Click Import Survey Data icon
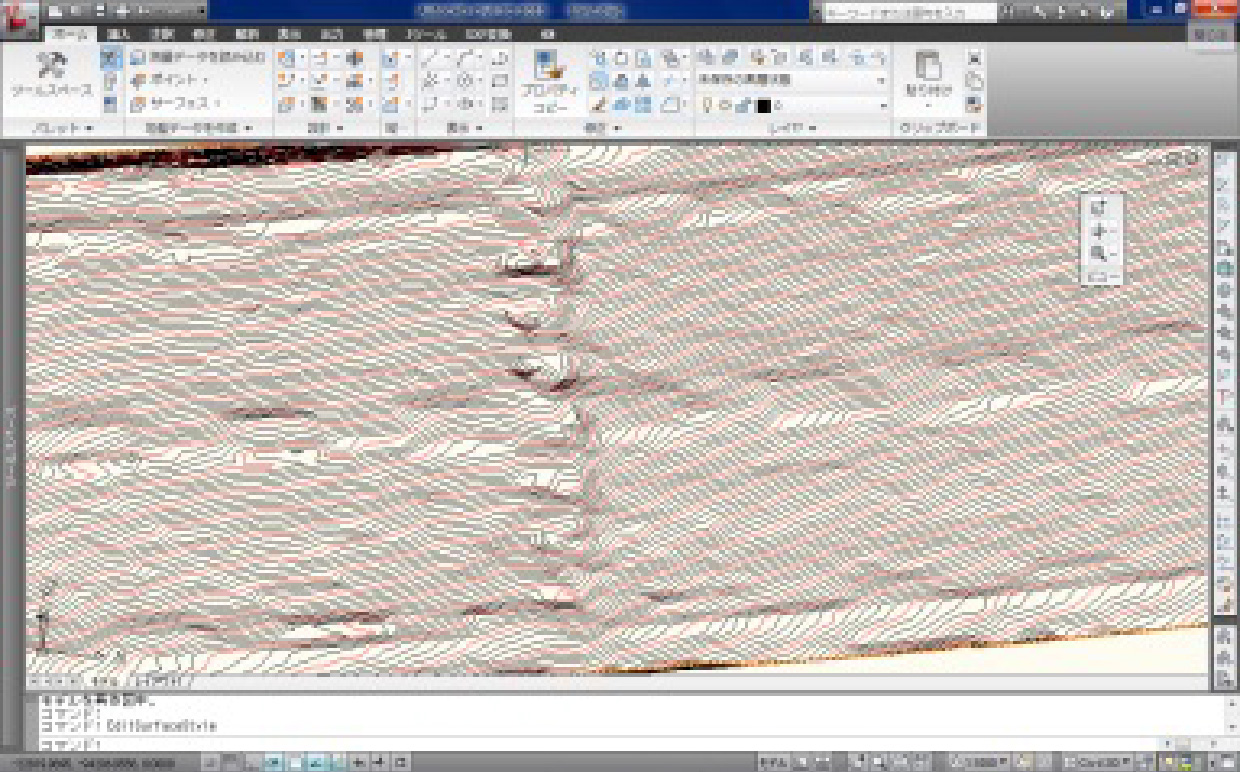This screenshot has height=772, width=1240. (139, 58)
